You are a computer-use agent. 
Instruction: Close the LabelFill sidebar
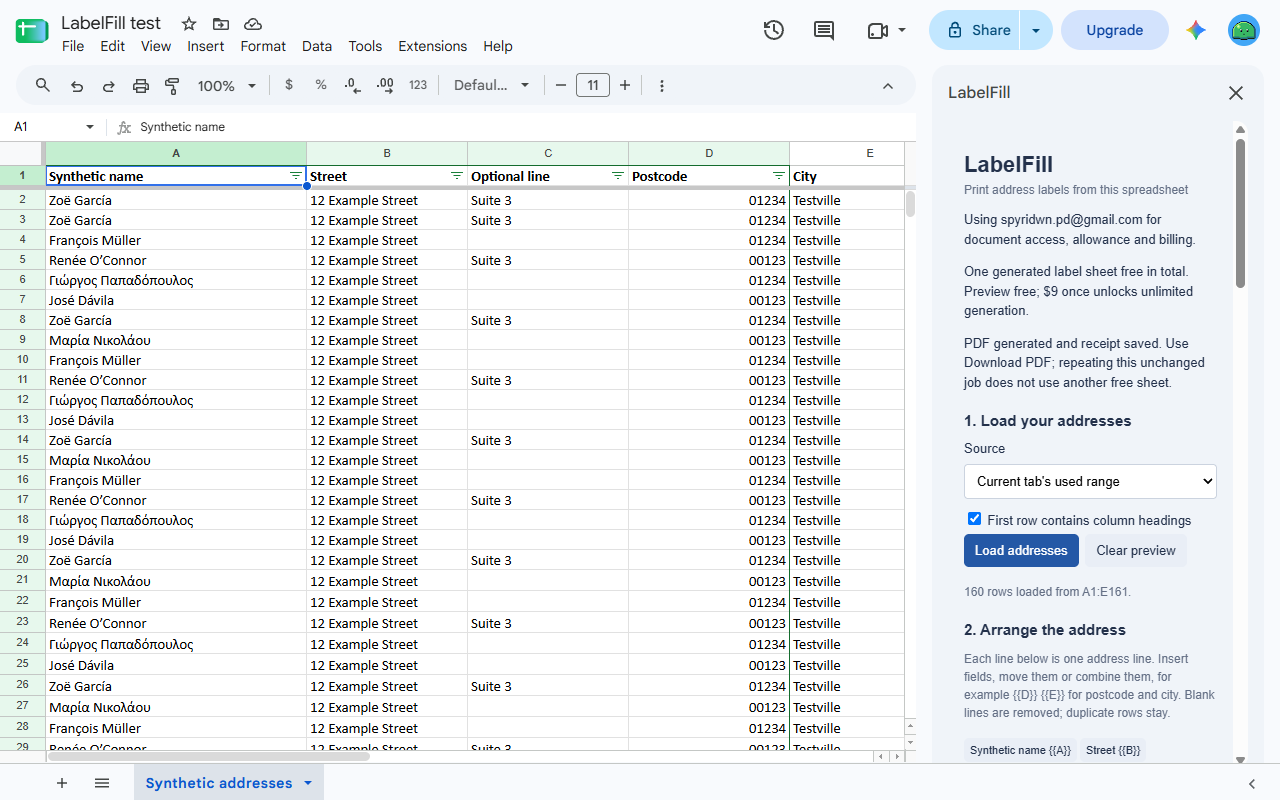[1236, 93]
